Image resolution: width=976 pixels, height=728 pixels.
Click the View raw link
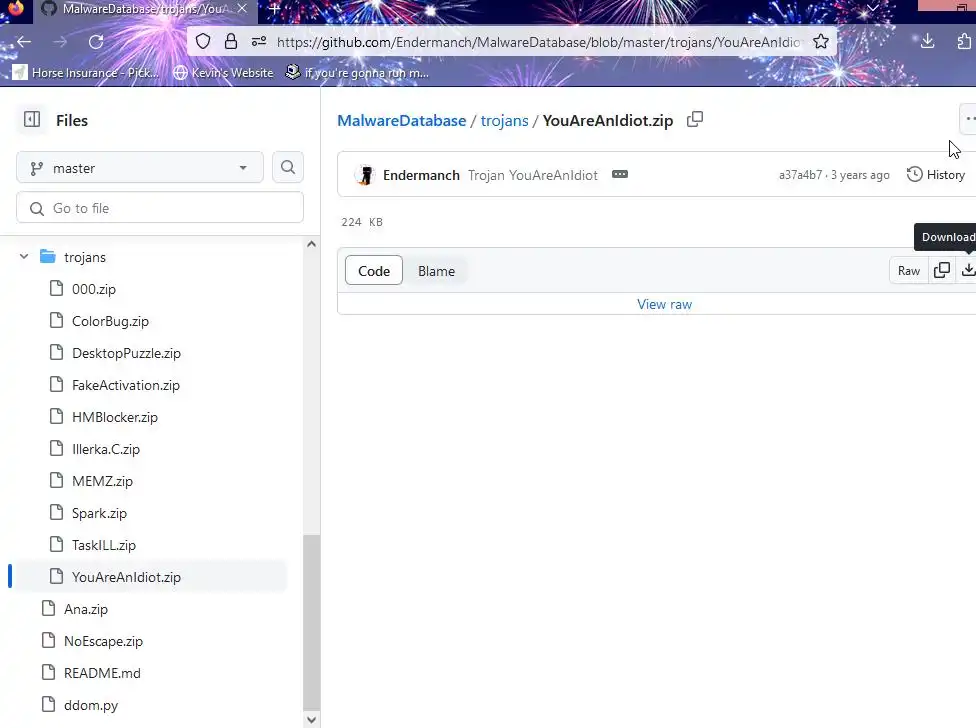(664, 304)
